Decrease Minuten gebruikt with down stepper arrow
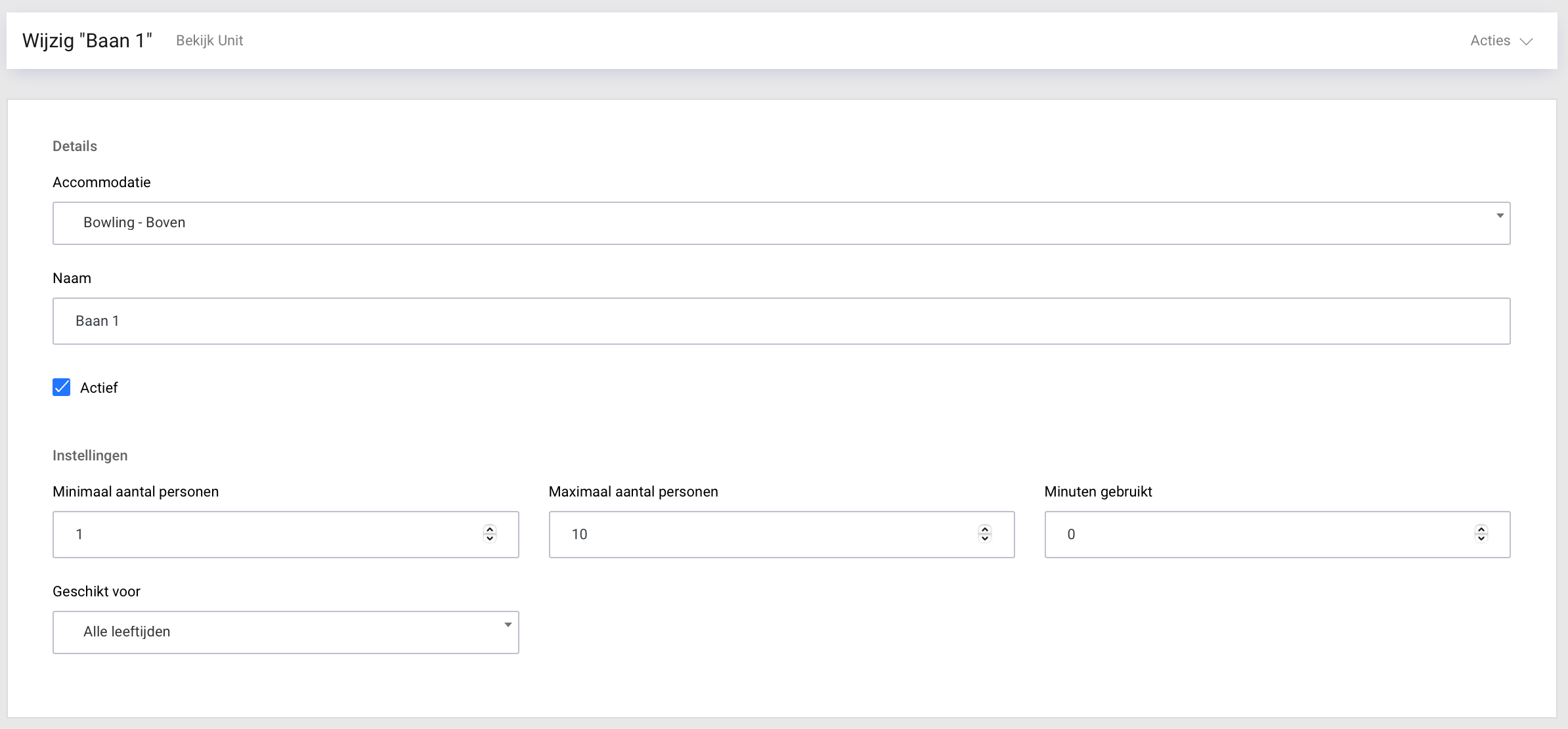Screen dimensions: 1568x729 pyautogui.click(x=1481, y=539)
